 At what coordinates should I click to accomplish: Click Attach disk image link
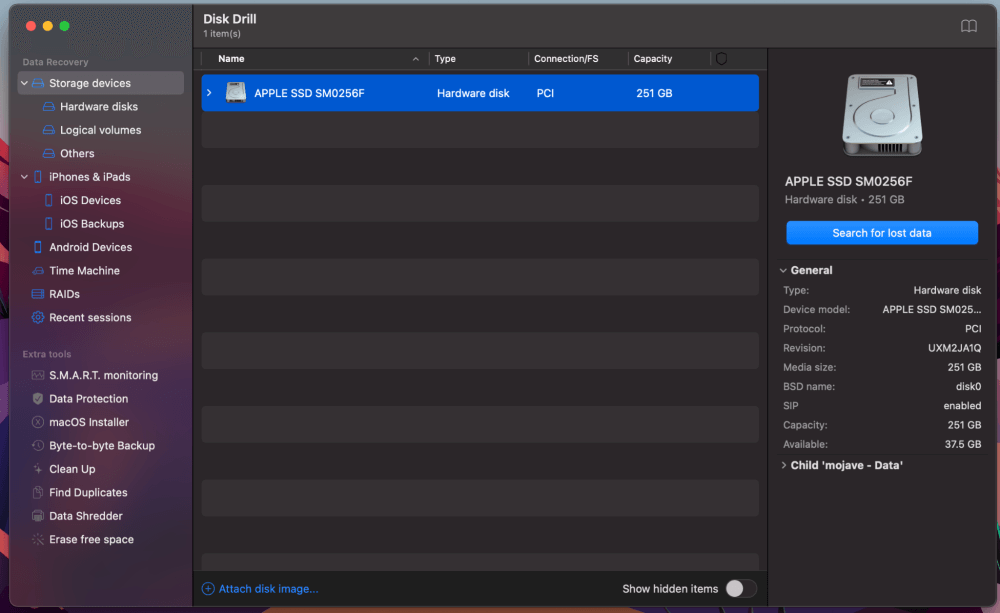coord(266,589)
